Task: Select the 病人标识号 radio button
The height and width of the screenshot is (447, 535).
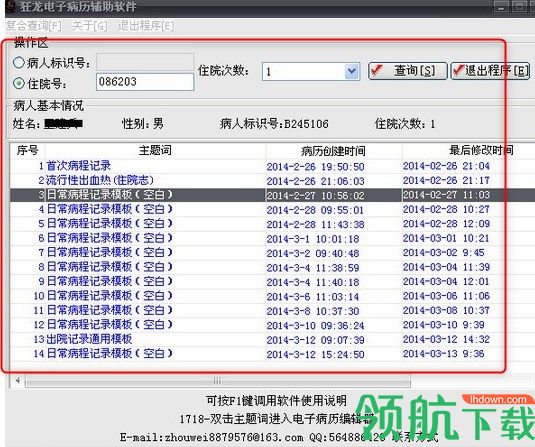Action: point(18,62)
